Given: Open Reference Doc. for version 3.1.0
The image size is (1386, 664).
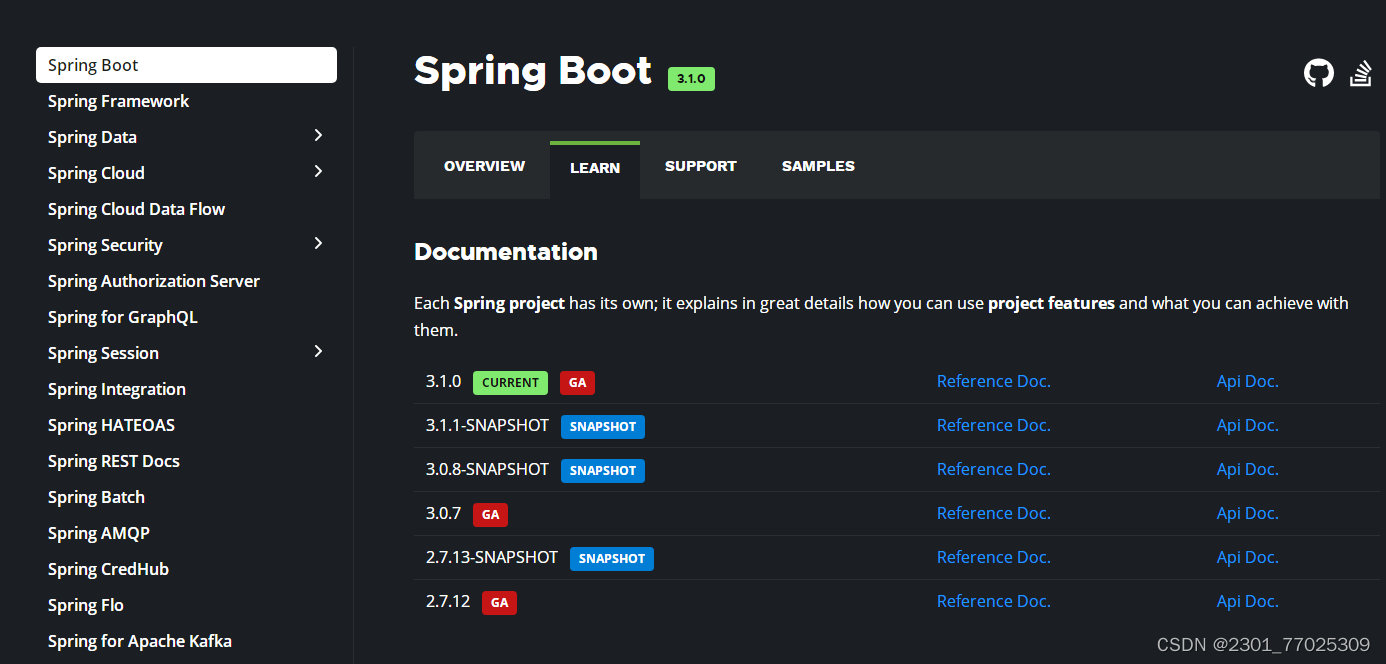Looking at the screenshot, I should pyautogui.click(x=993, y=381).
